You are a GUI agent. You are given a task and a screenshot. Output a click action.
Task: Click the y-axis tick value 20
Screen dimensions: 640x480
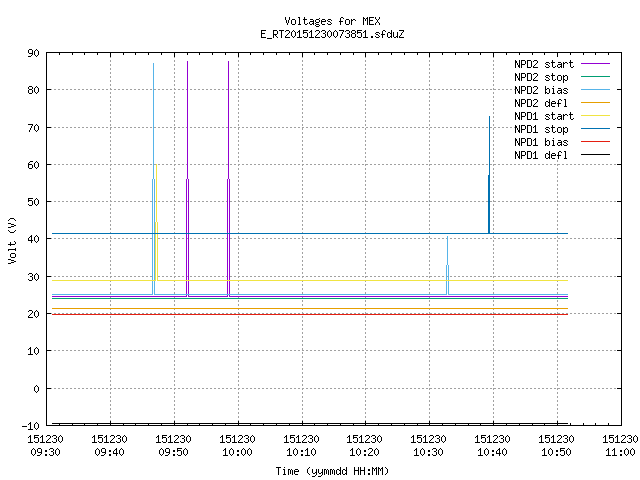coord(33,314)
